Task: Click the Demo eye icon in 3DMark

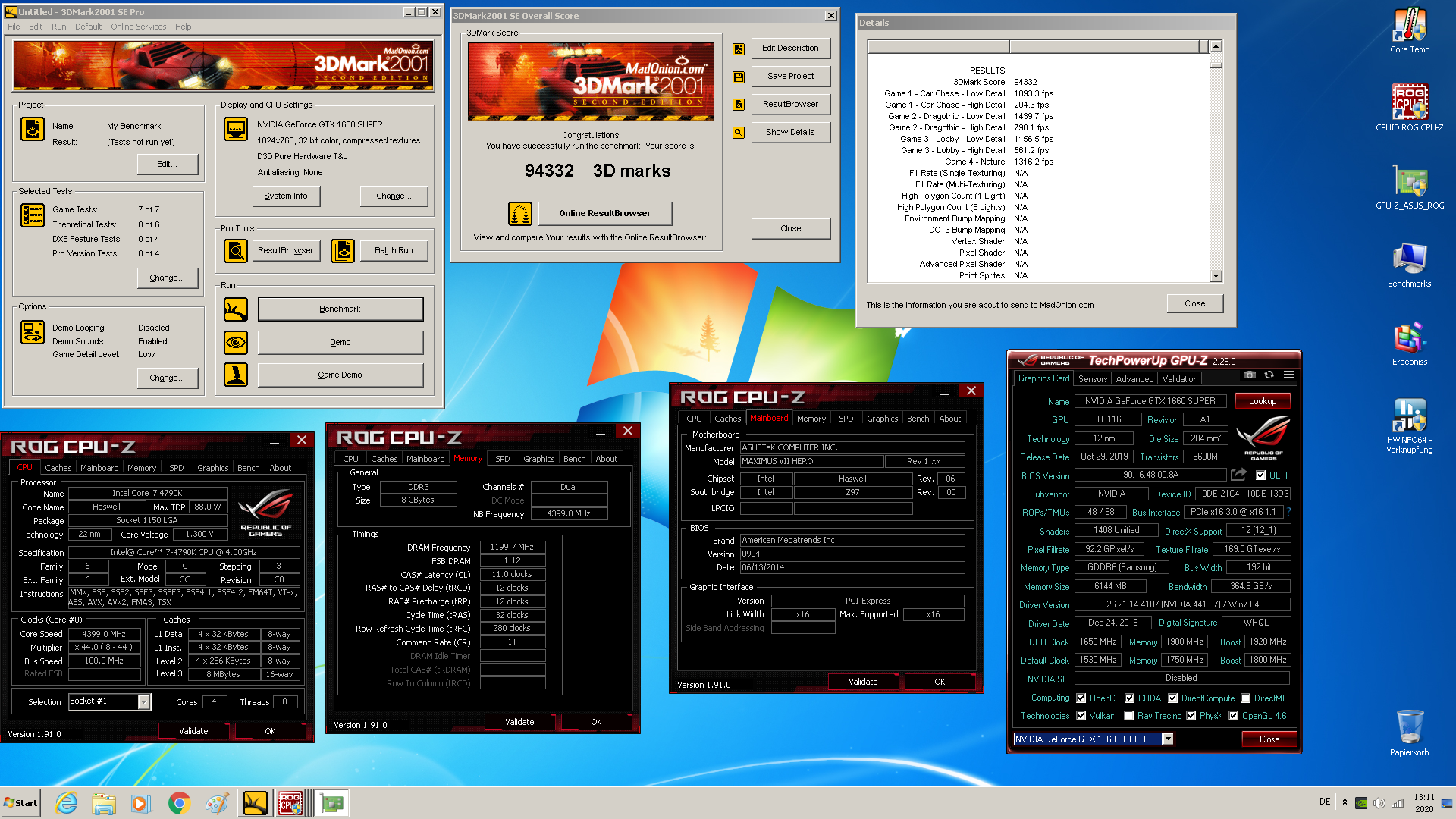Action: pos(236,343)
